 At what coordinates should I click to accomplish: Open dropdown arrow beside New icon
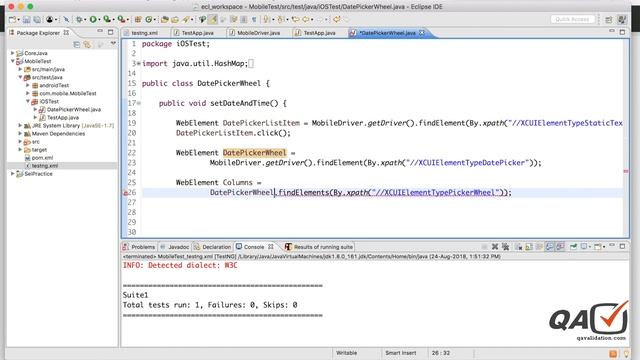point(18,20)
